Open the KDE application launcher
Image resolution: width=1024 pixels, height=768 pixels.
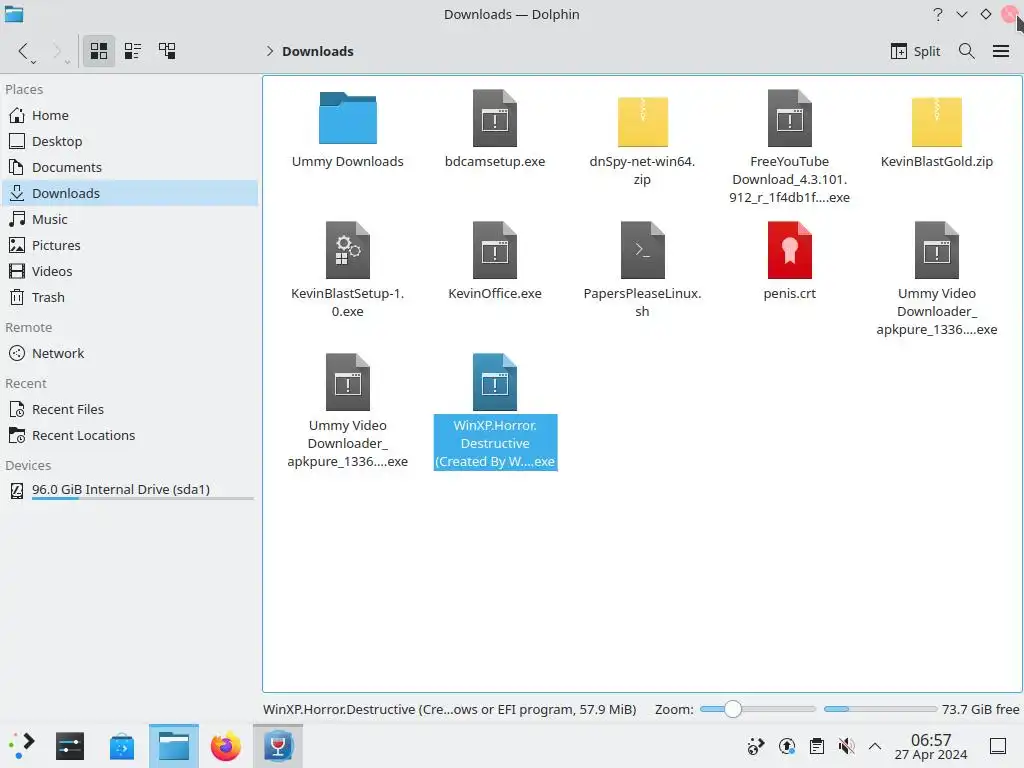click(22, 746)
